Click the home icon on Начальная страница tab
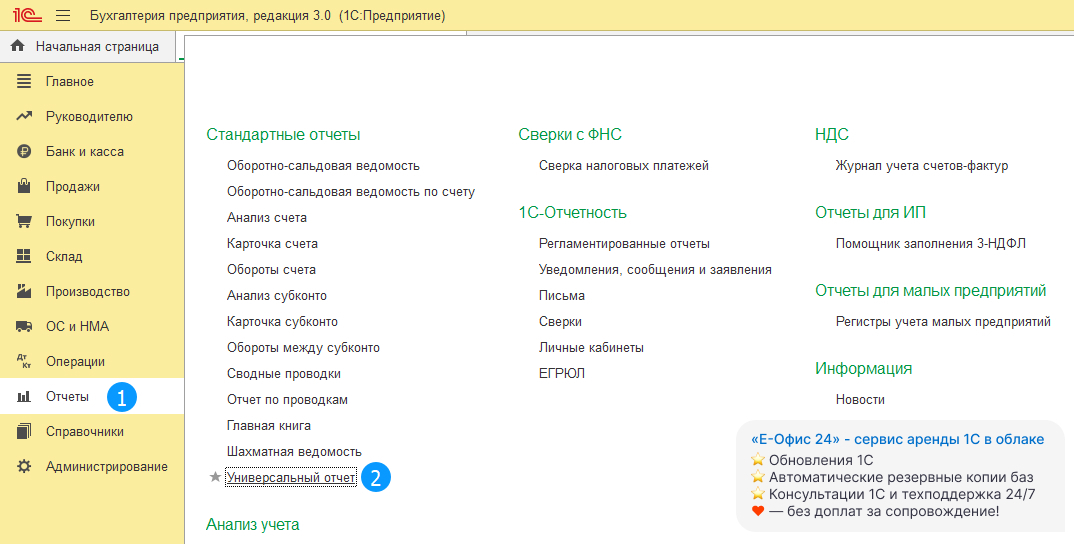This screenshot has width=1074, height=544. pos(18,46)
